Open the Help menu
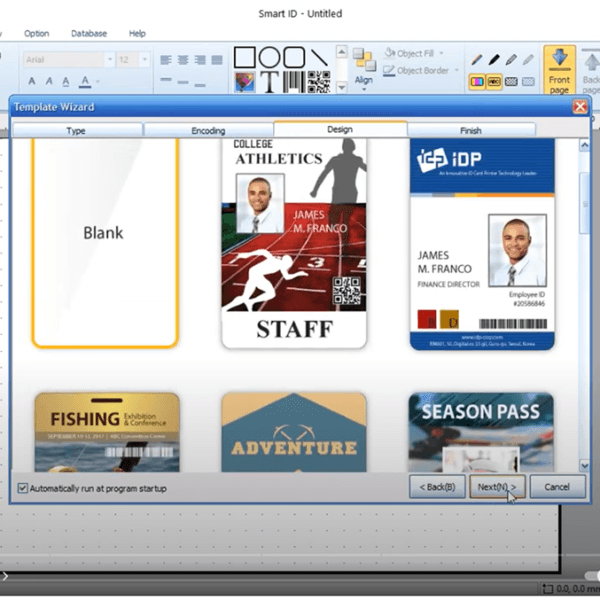This screenshot has width=600, height=600. (137, 33)
